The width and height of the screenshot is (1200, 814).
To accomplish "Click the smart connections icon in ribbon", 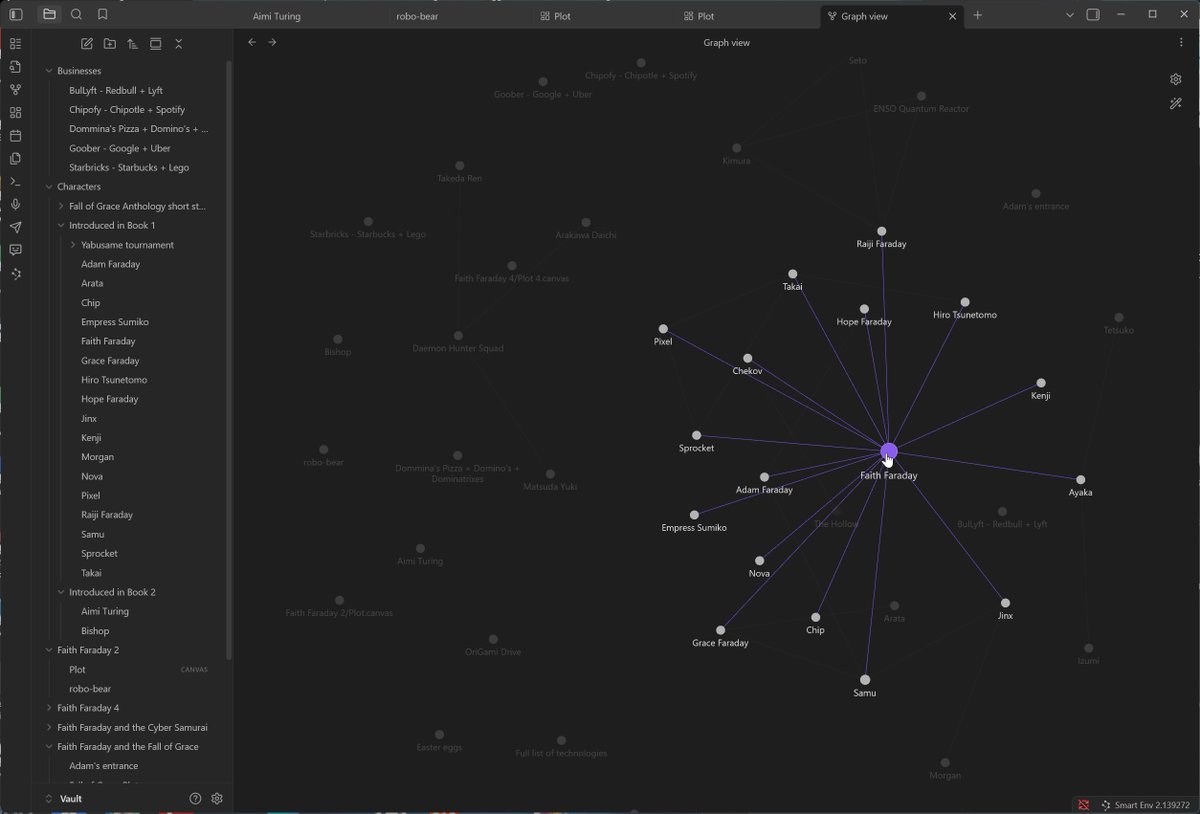I will [15, 274].
